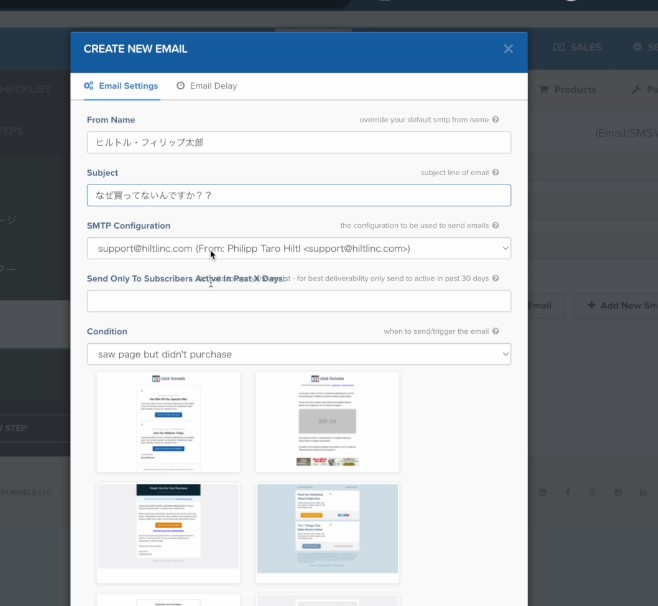The image size is (658, 606).
Task: Click the gear icon in the top navigation bar
Action: click(x=637, y=47)
